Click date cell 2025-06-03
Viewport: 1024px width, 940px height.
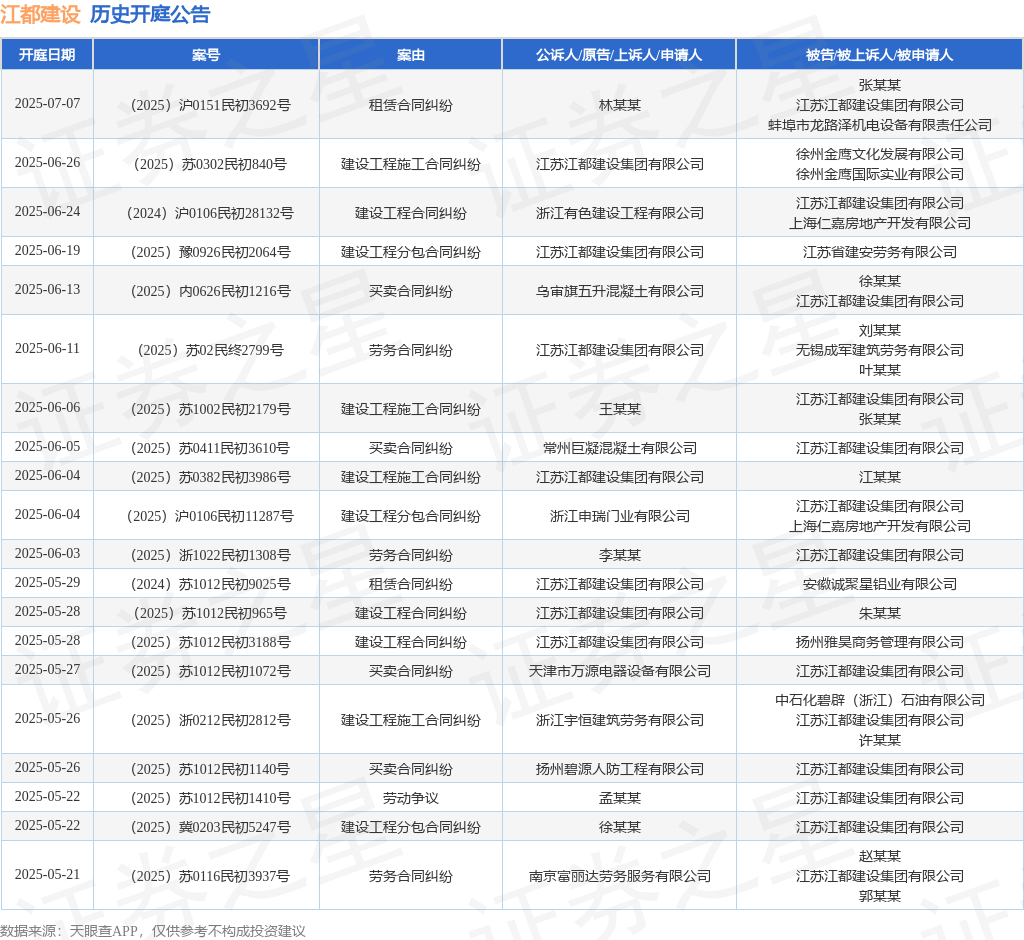coord(47,554)
